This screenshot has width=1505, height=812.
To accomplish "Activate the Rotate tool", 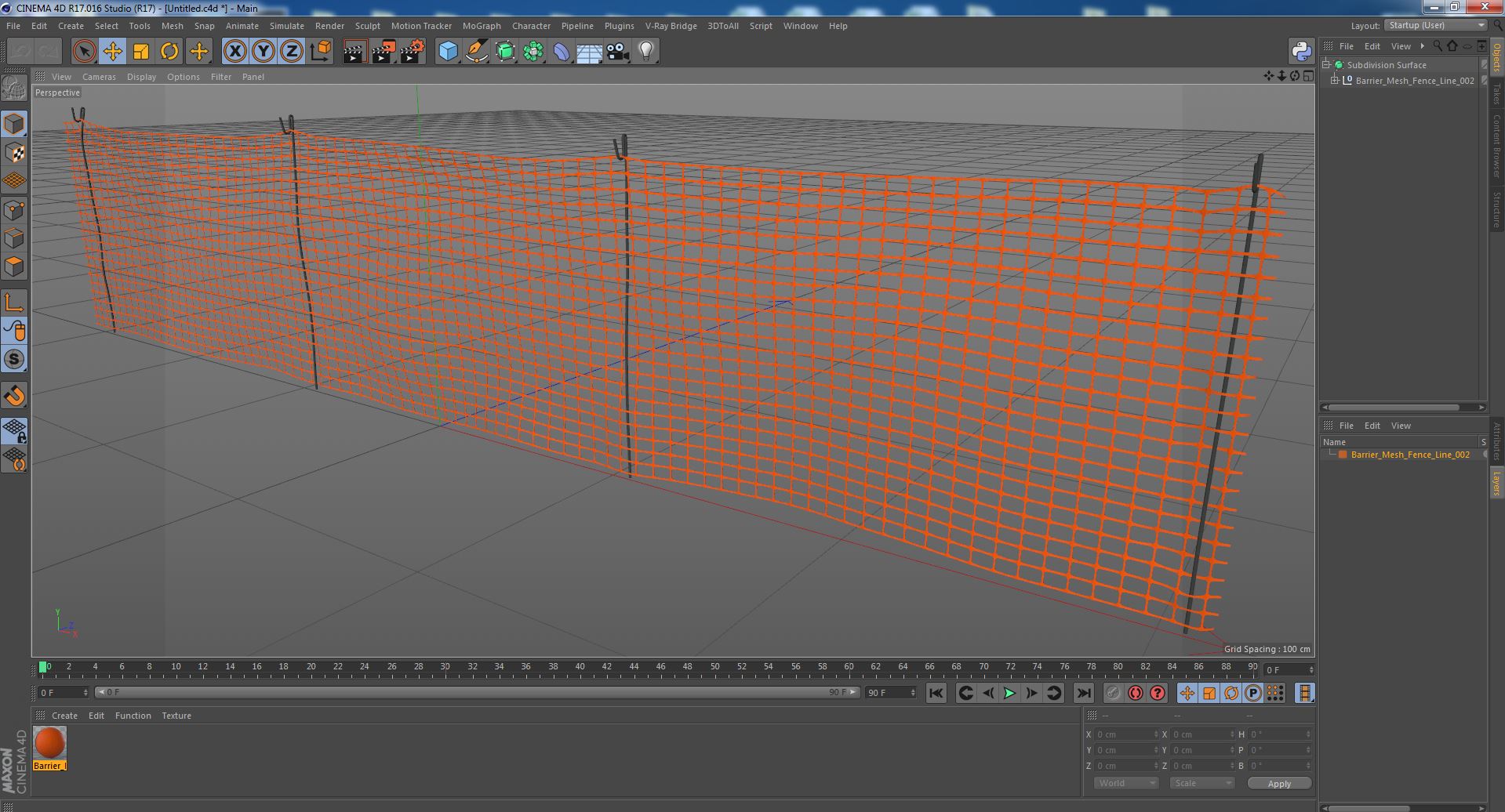I will click(x=169, y=52).
